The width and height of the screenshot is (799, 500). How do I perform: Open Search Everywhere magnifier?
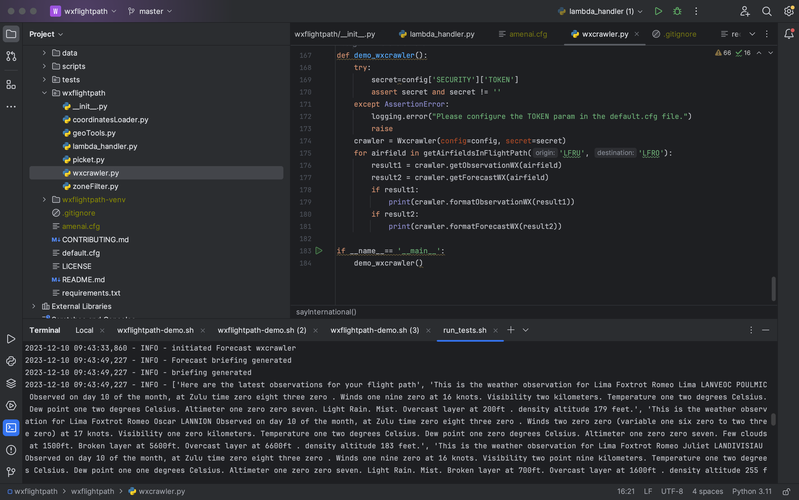767,11
